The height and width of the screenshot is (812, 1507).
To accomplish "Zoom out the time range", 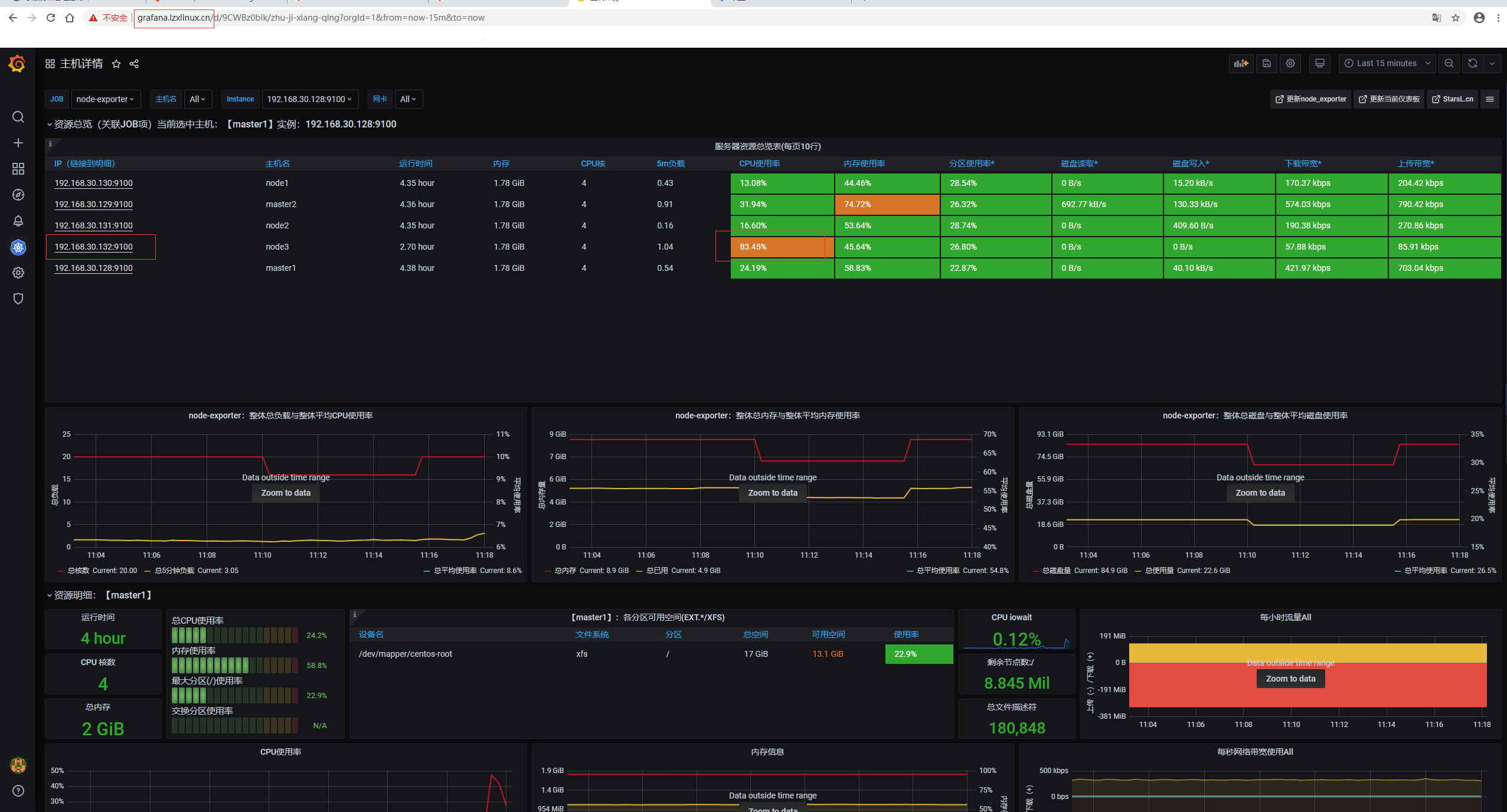I will [1449, 63].
